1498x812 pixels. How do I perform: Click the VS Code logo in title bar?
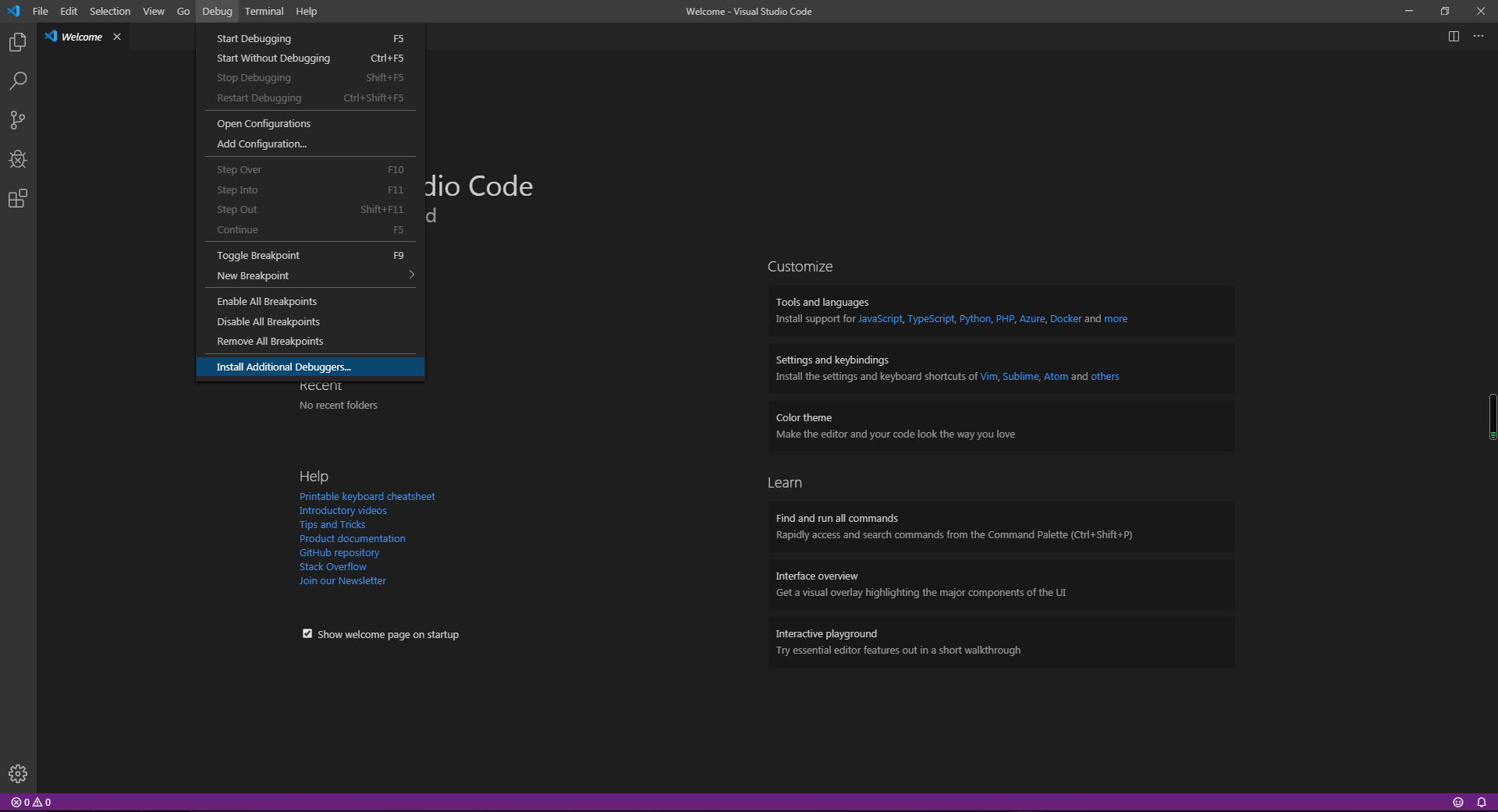tap(13, 11)
